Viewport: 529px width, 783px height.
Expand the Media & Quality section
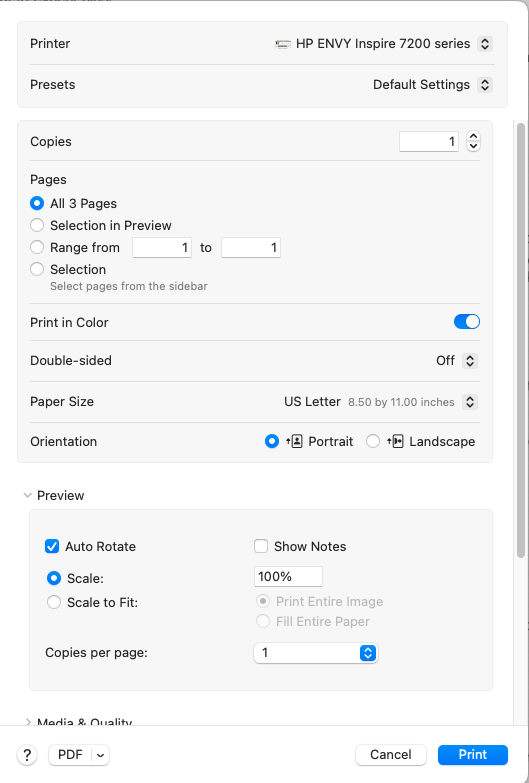(x=28, y=722)
